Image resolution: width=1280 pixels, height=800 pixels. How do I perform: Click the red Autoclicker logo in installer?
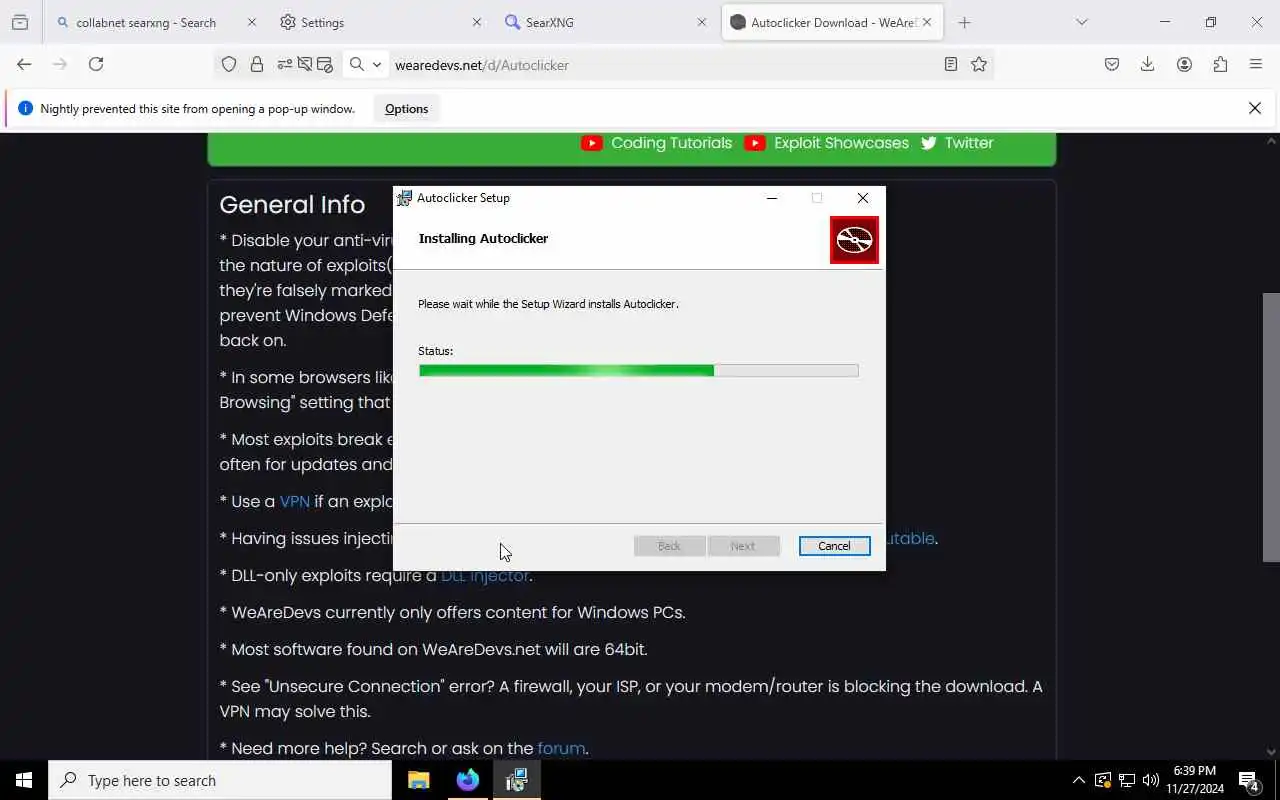(854, 240)
